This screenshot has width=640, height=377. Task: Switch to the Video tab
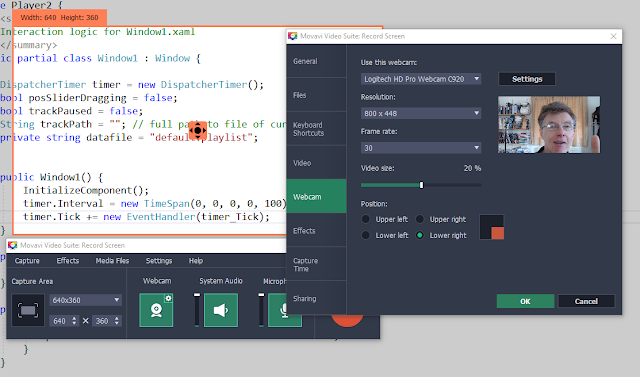pyautogui.click(x=316, y=163)
